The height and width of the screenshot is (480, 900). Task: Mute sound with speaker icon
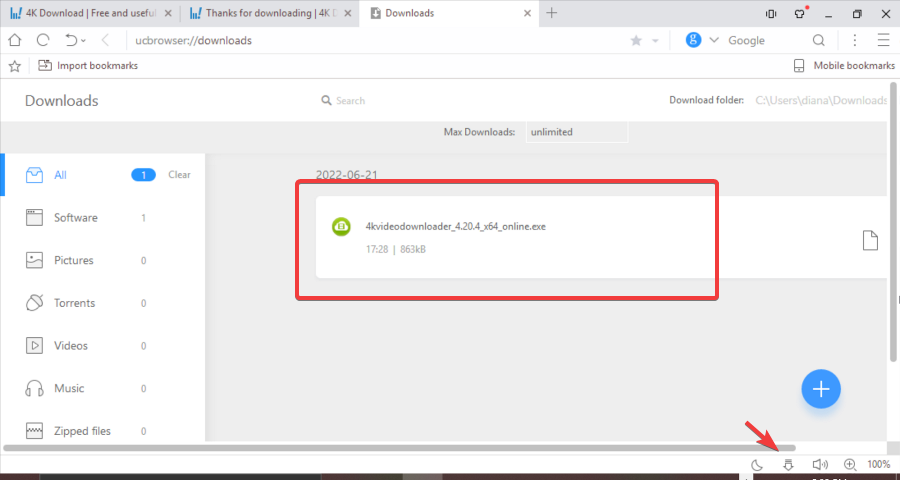[820, 464]
